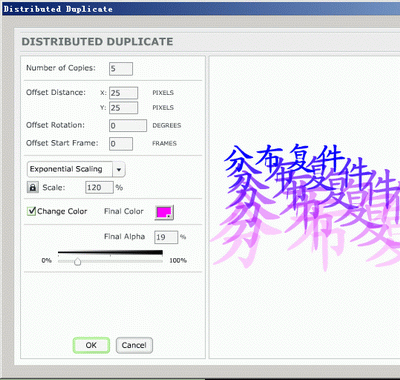Click the Change Color label
400x380 pixels.
pyautogui.click(x=62, y=211)
